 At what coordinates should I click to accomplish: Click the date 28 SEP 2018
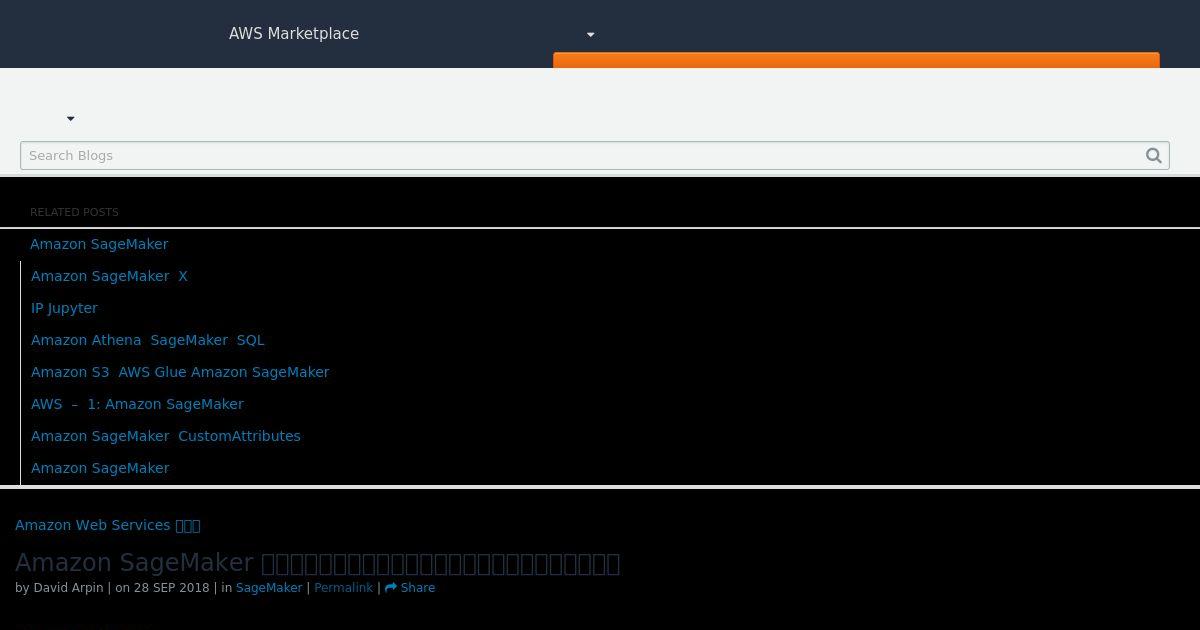click(171, 588)
